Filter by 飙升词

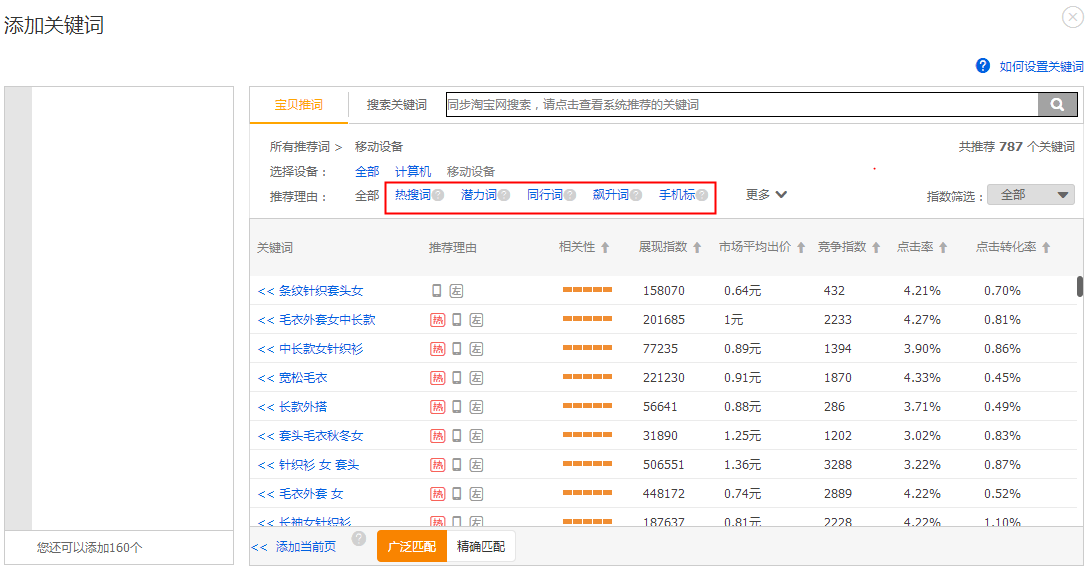(610, 194)
